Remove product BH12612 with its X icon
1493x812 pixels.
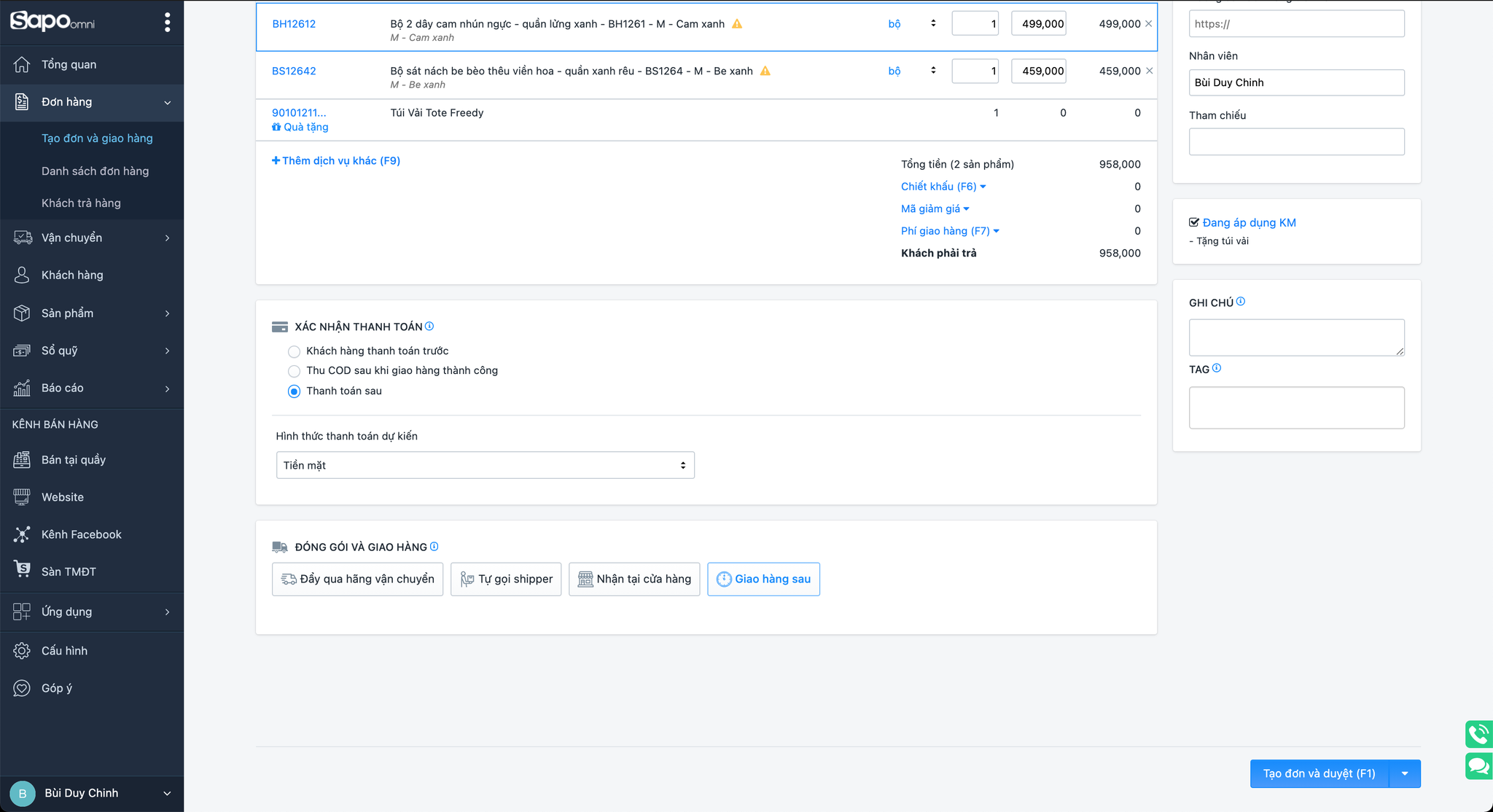(x=1149, y=24)
